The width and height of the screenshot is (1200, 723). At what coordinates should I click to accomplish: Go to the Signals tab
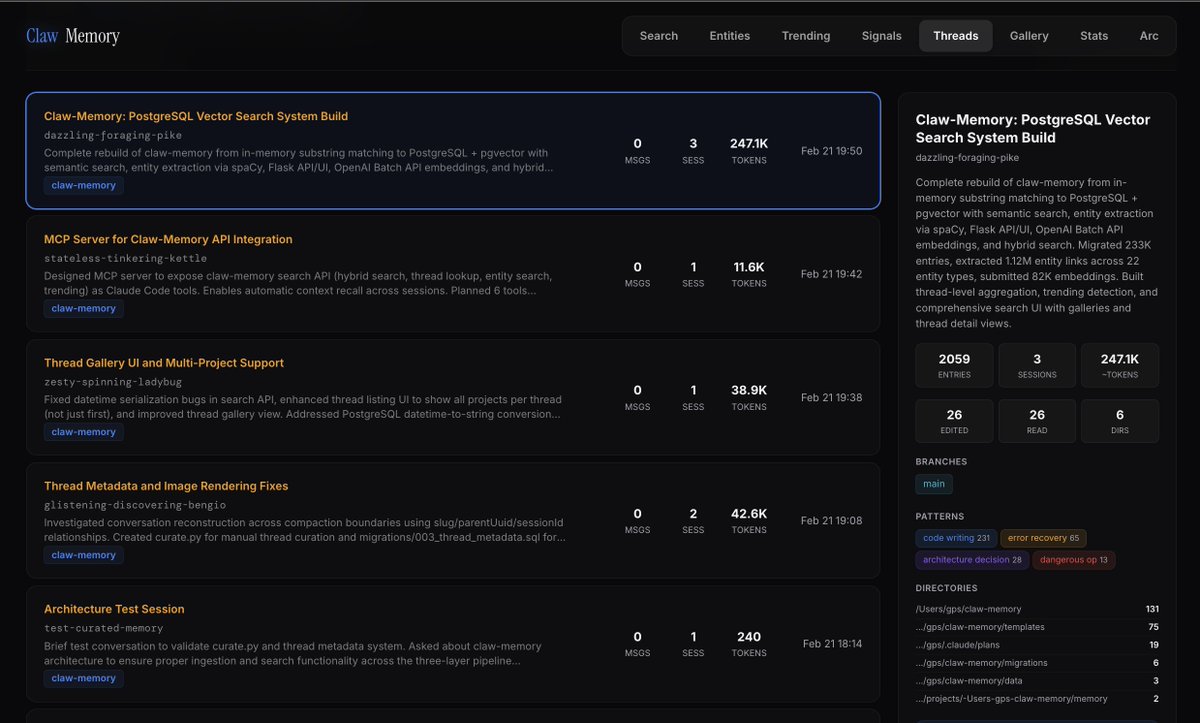(882, 36)
